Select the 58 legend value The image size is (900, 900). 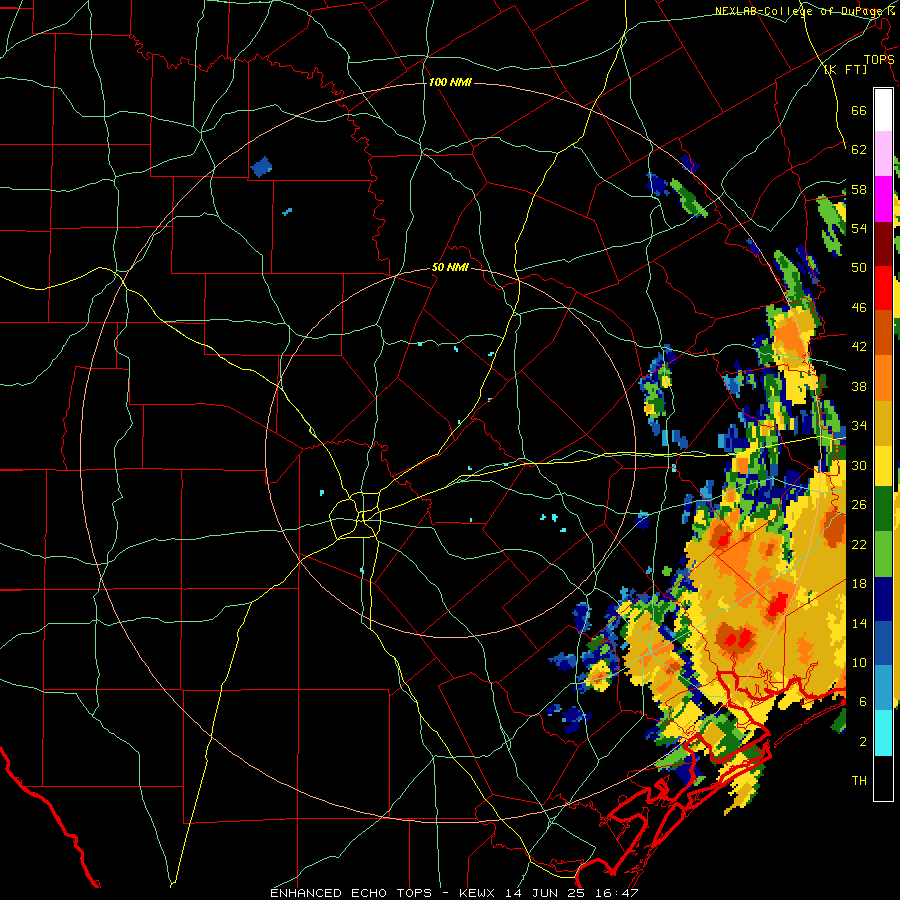[x=859, y=189]
